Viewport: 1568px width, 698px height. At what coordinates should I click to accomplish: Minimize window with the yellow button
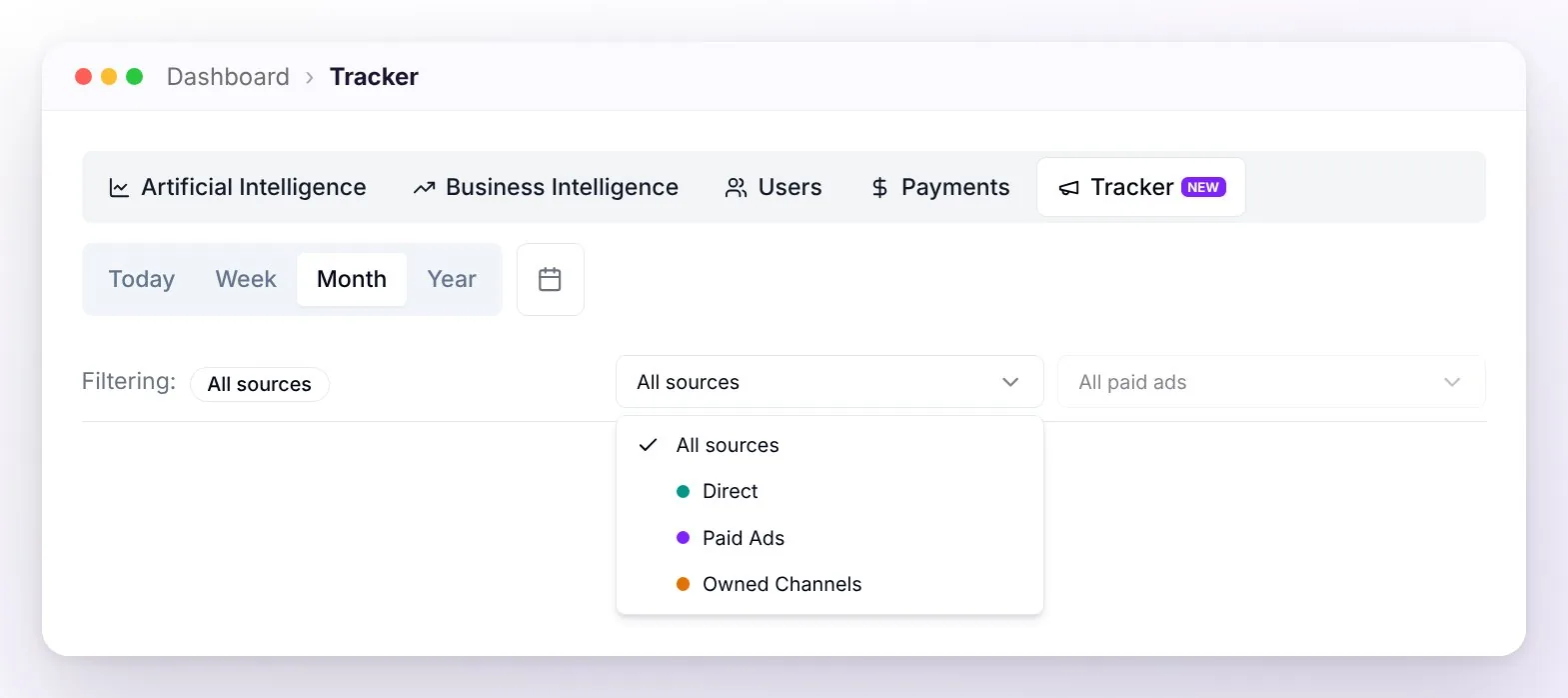click(x=109, y=76)
